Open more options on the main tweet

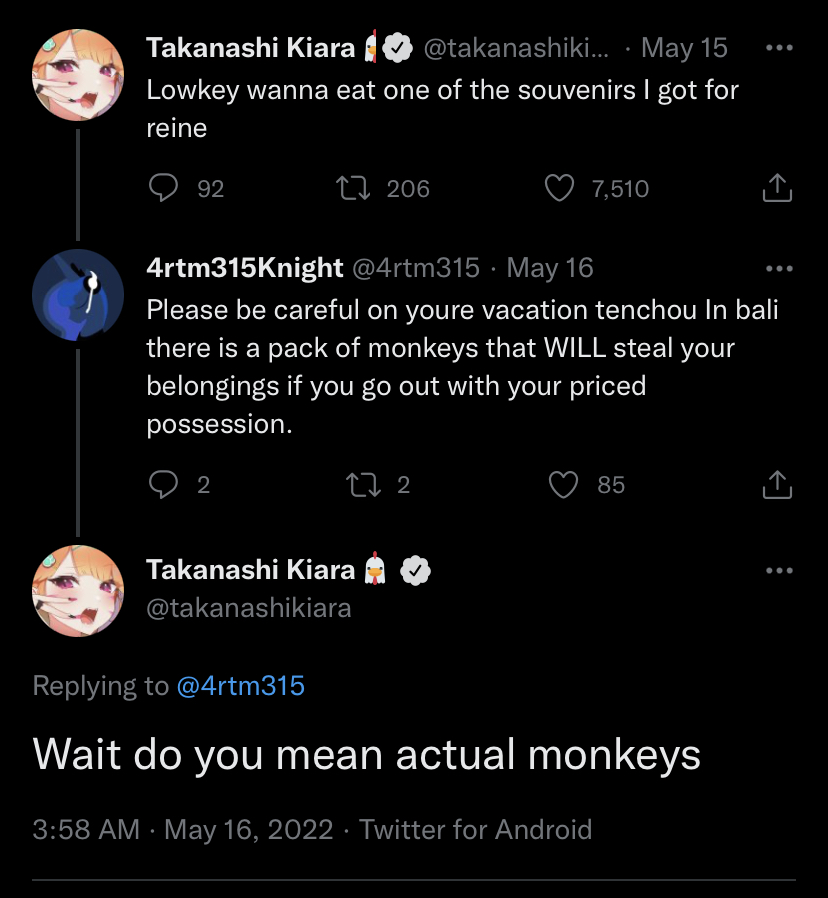778,570
